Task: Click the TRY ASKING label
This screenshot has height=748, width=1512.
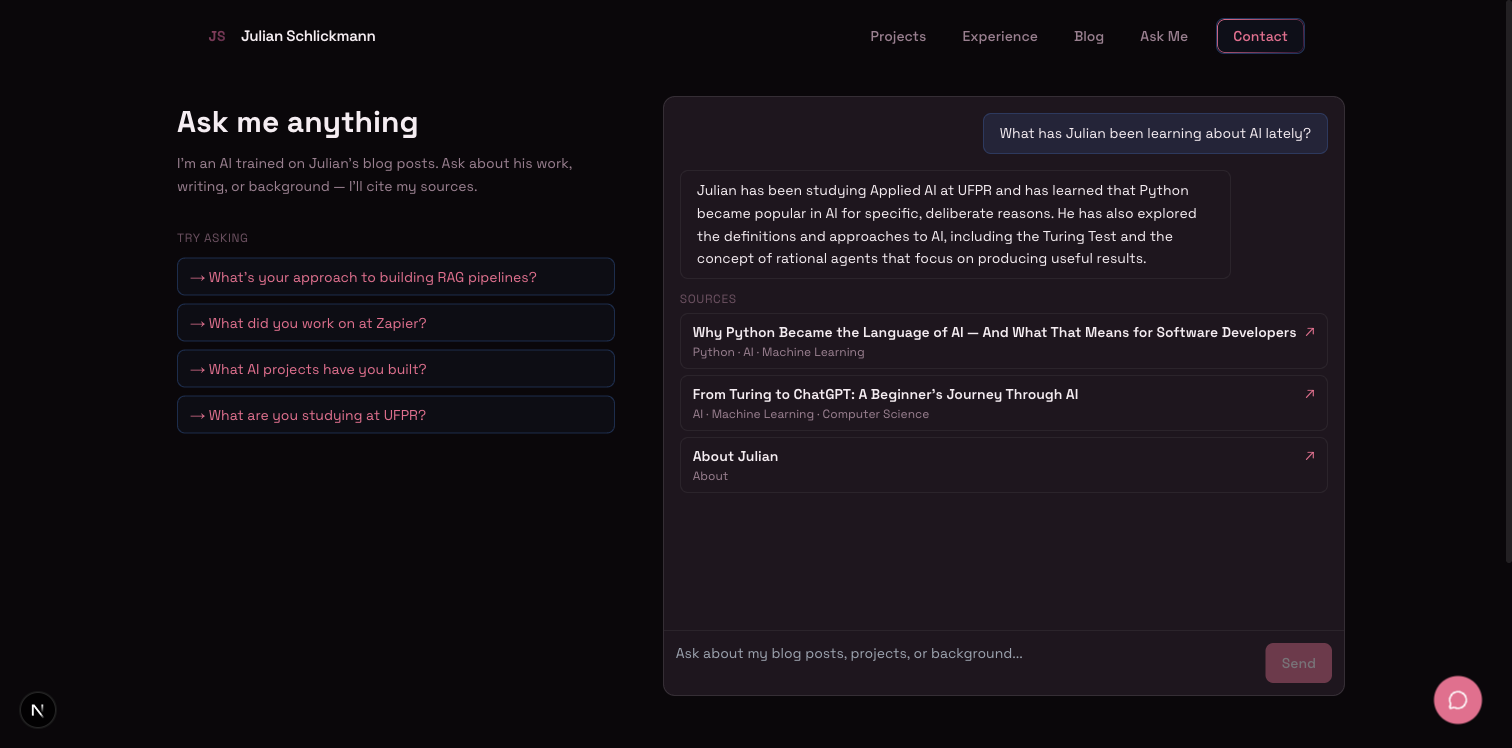Action: pos(212,238)
